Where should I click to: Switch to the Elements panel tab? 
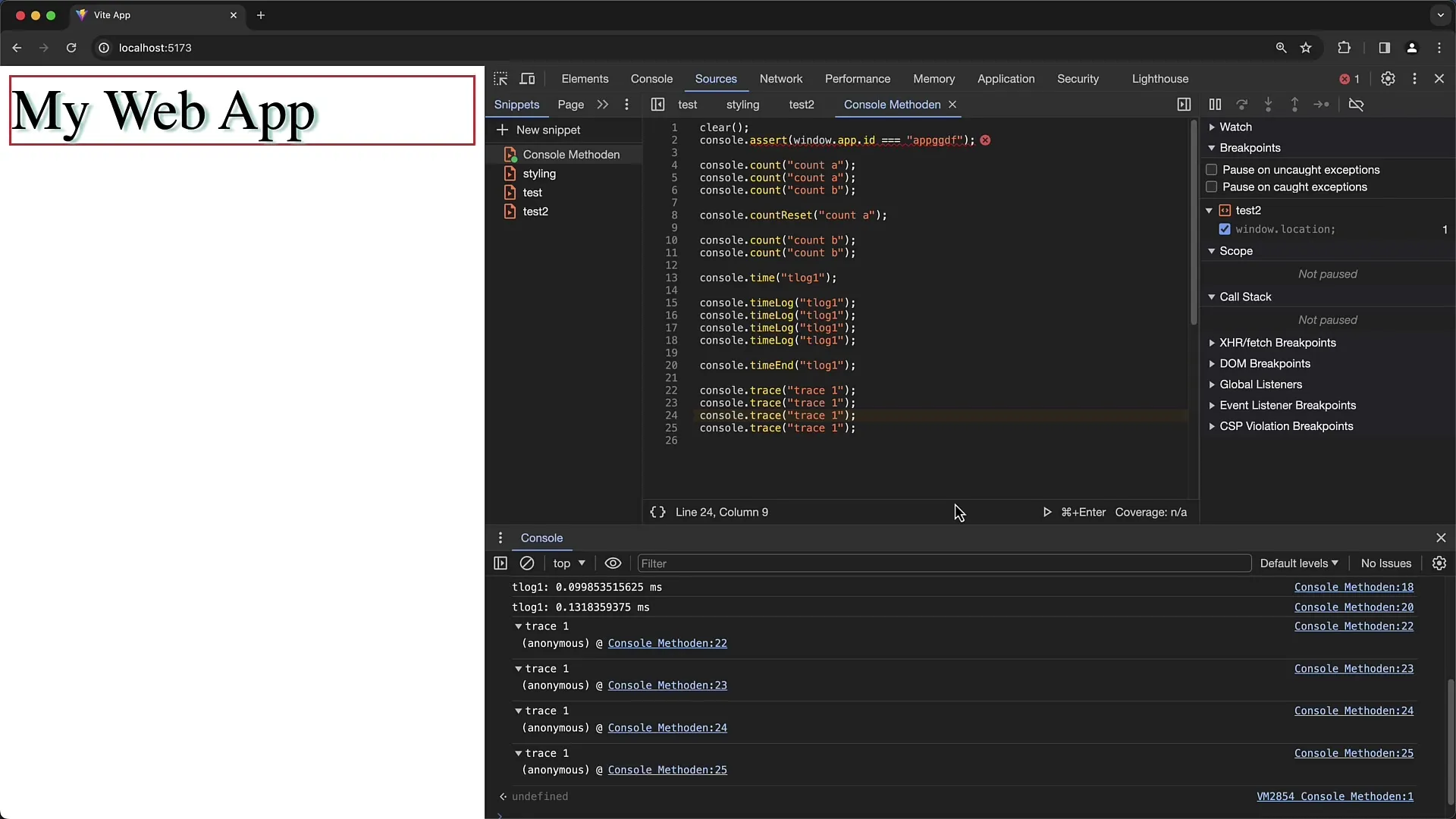[585, 78]
